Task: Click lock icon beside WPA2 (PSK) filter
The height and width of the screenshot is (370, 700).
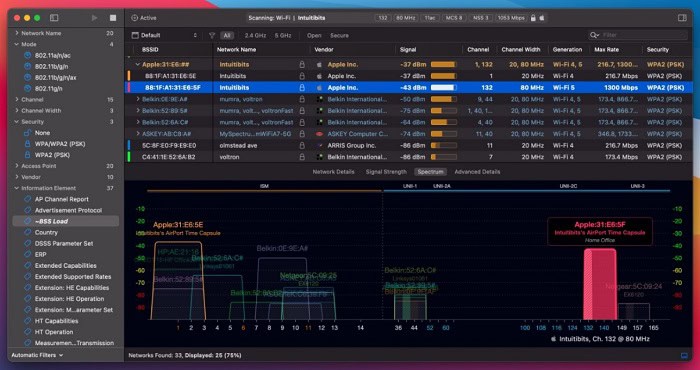Action: tap(28, 155)
